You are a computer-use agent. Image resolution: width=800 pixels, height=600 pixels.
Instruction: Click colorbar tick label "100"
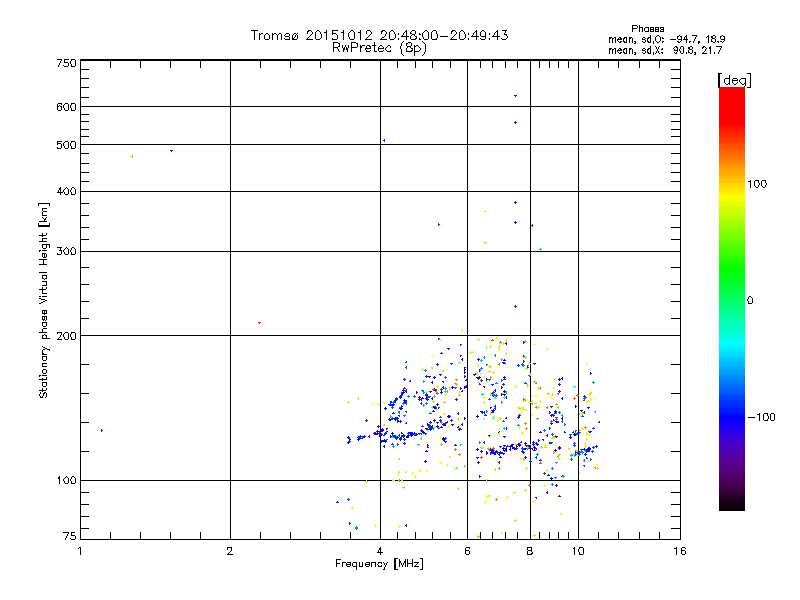point(757,184)
